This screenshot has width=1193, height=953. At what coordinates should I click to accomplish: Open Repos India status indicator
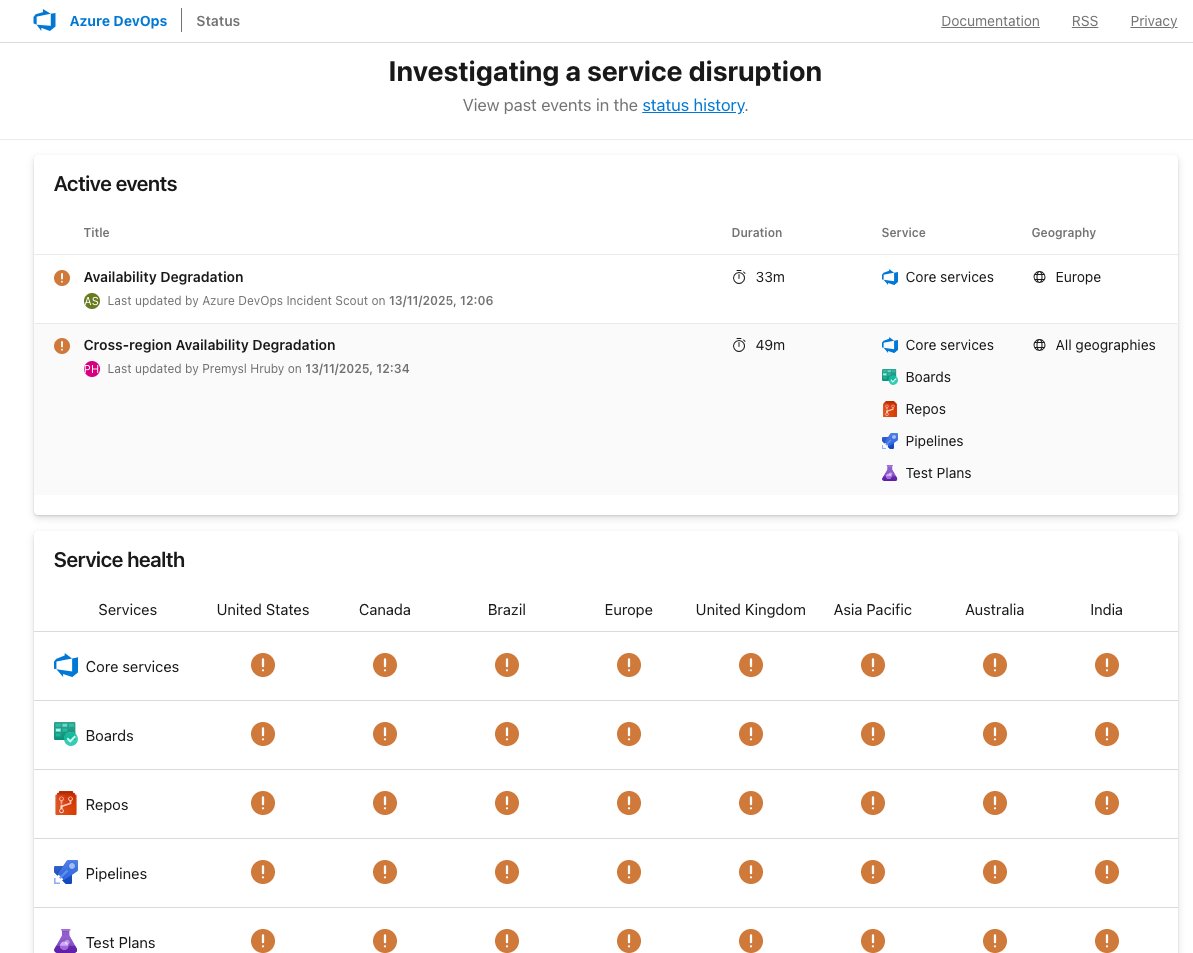click(x=1106, y=803)
